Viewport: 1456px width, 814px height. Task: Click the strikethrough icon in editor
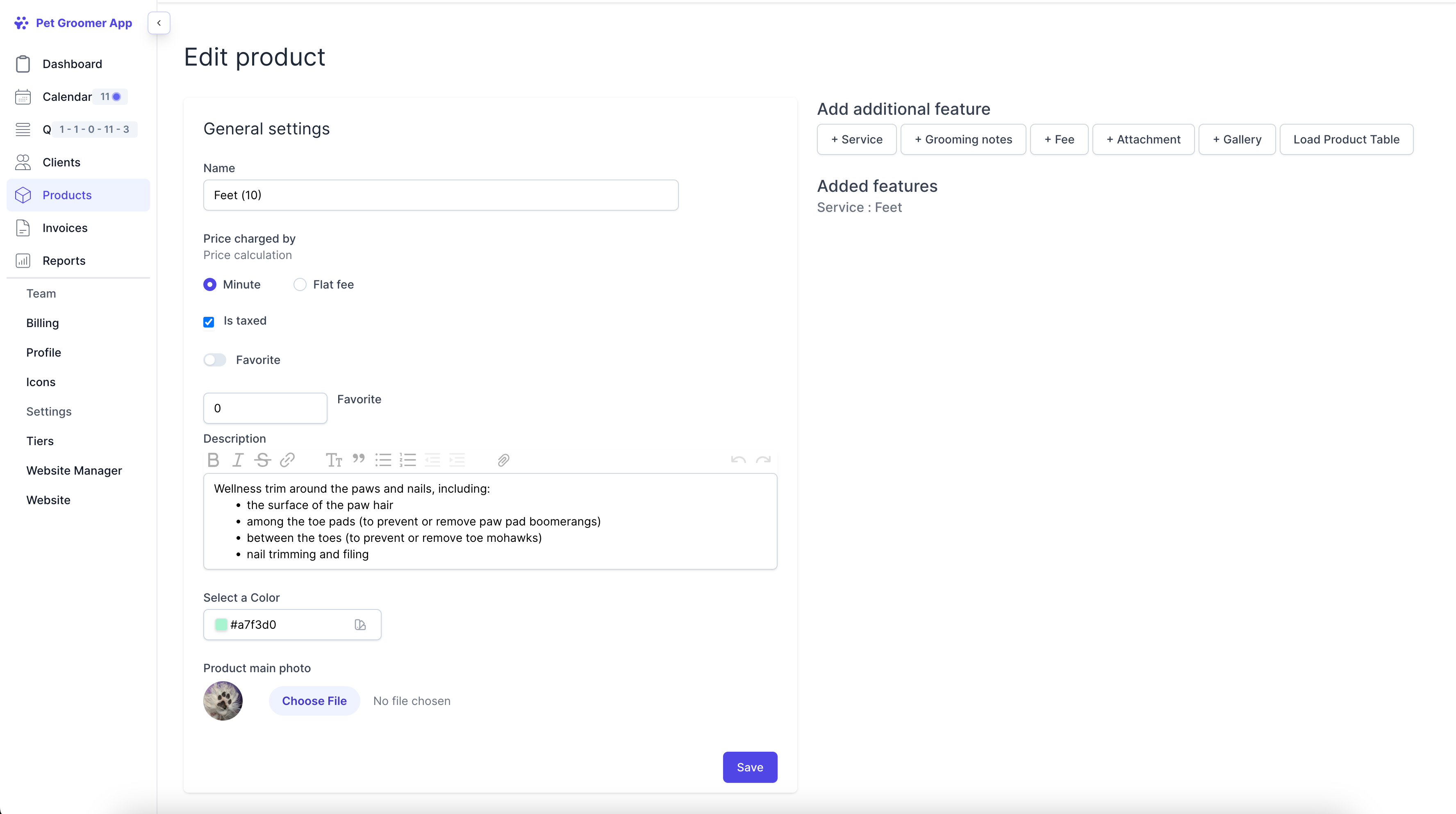[262, 460]
